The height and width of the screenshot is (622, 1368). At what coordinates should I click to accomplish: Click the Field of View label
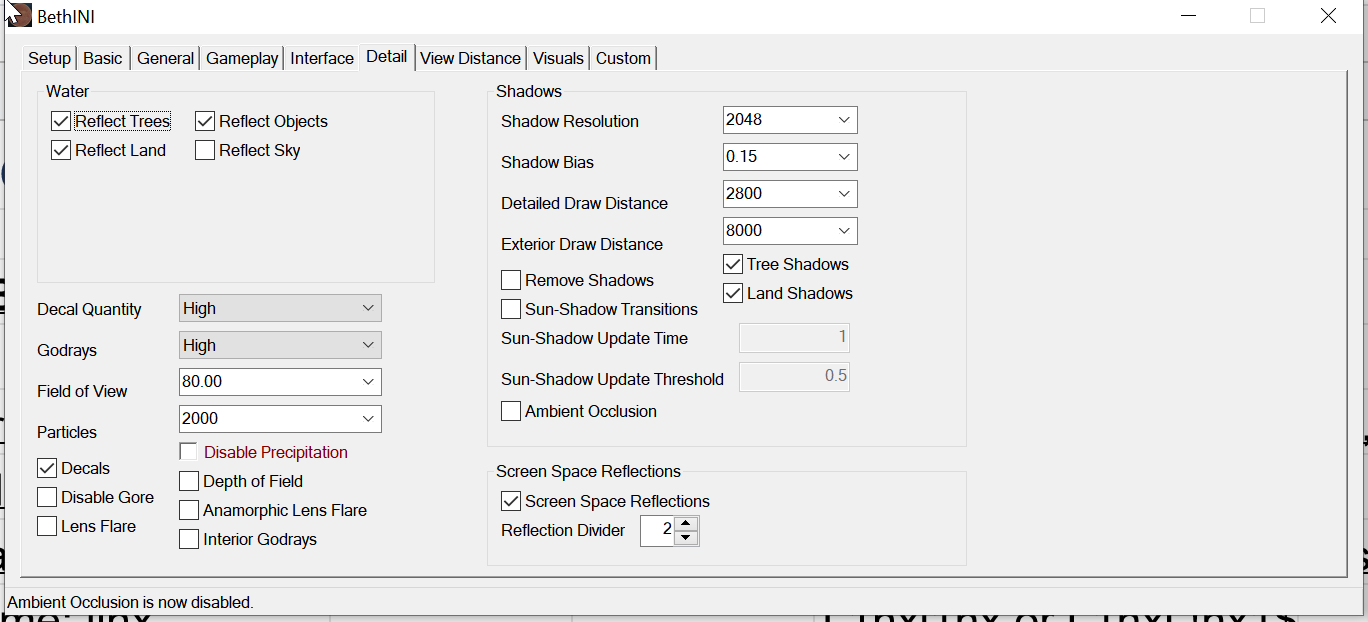tap(82, 391)
